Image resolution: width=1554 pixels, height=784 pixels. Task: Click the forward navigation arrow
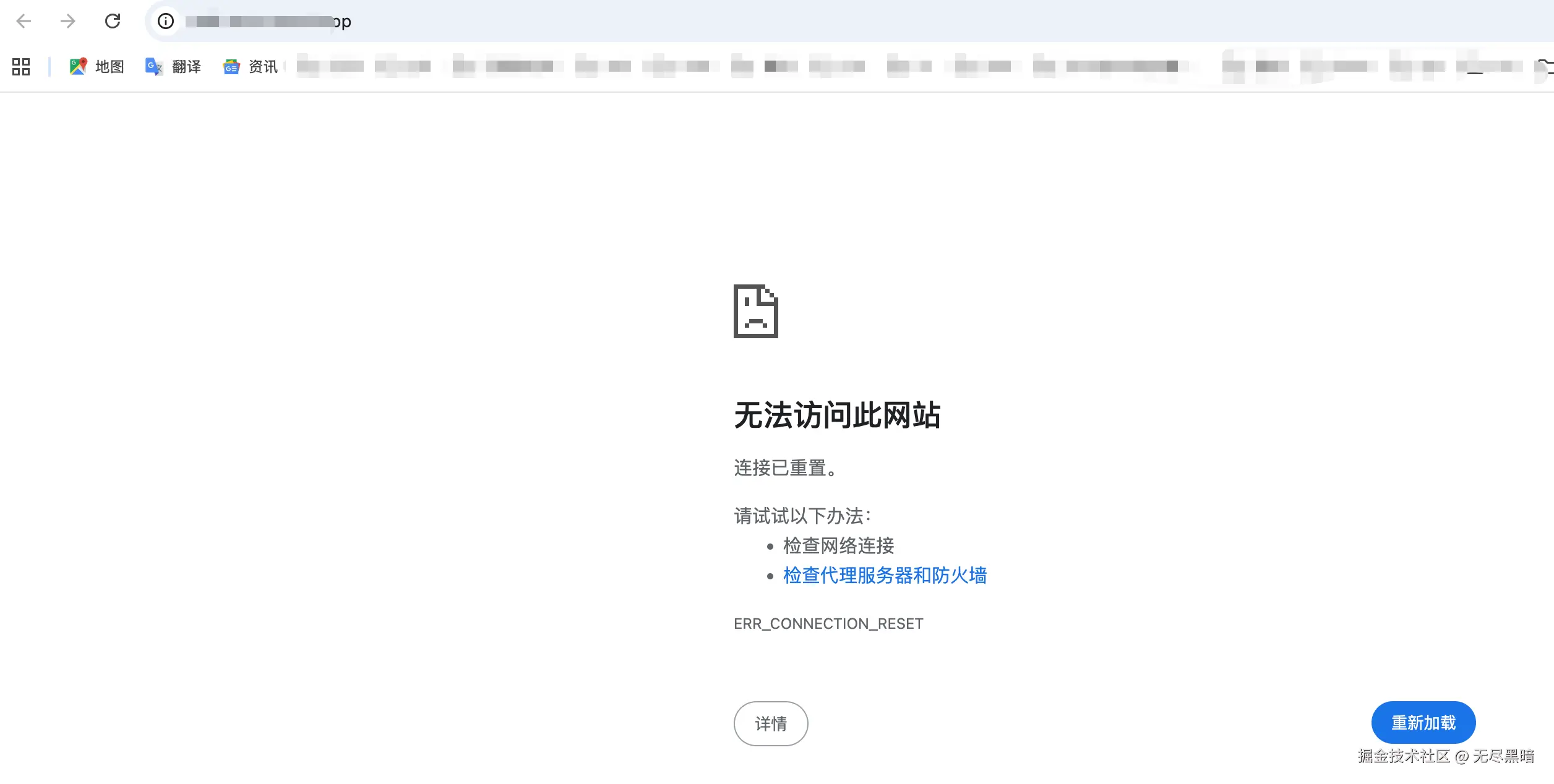[68, 22]
